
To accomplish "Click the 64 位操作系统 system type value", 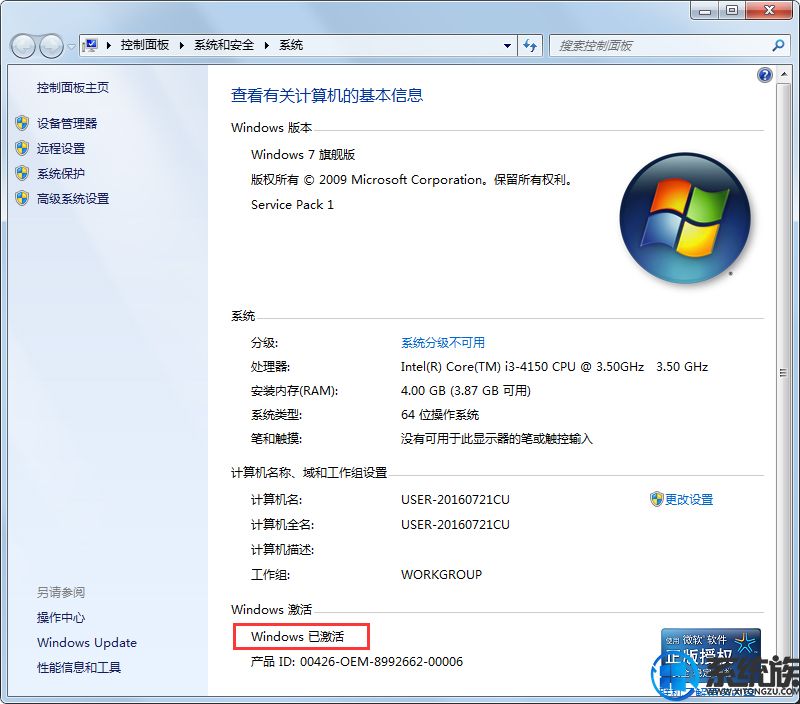I will tap(440, 415).
